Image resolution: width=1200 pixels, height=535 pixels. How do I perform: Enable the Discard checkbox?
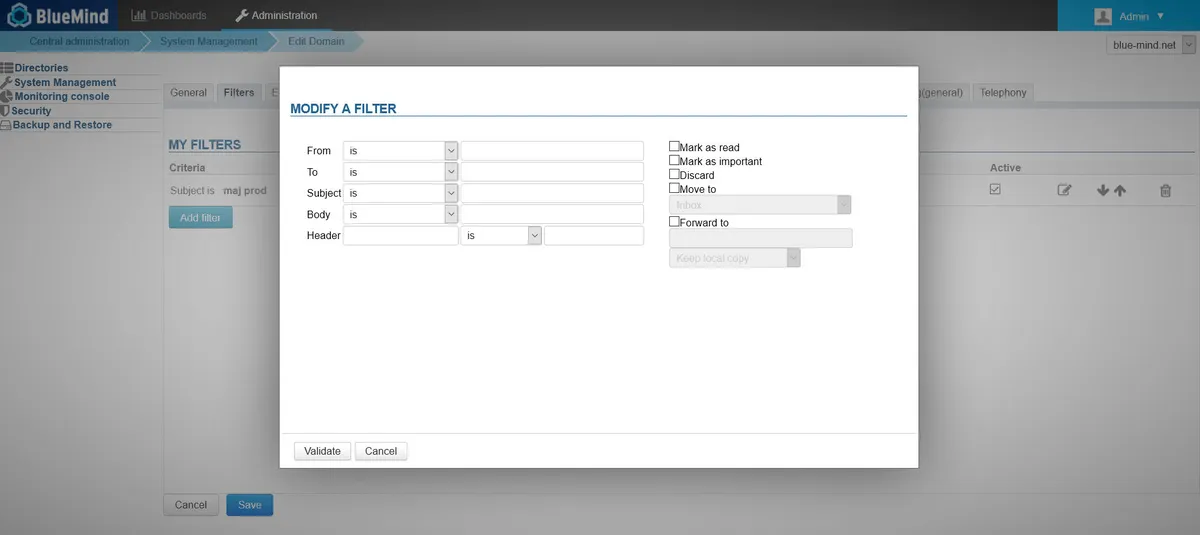[674, 174]
